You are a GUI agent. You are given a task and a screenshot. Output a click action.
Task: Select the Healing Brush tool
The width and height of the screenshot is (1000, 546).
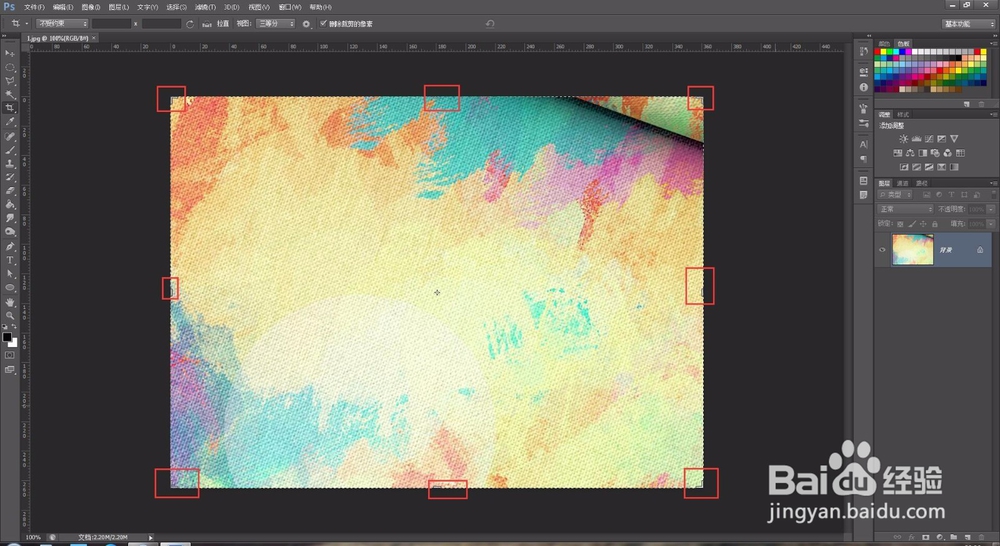(x=10, y=136)
